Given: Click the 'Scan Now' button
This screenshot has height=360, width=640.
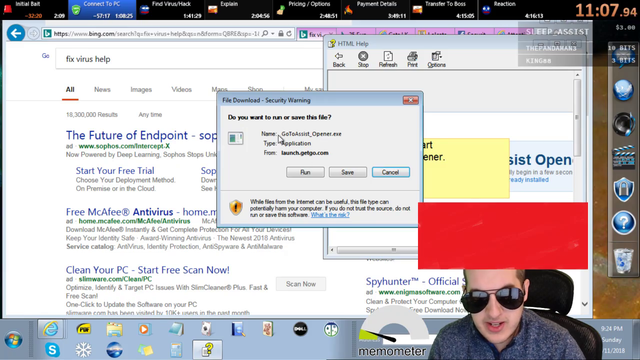Looking at the screenshot, I should point(301,284).
